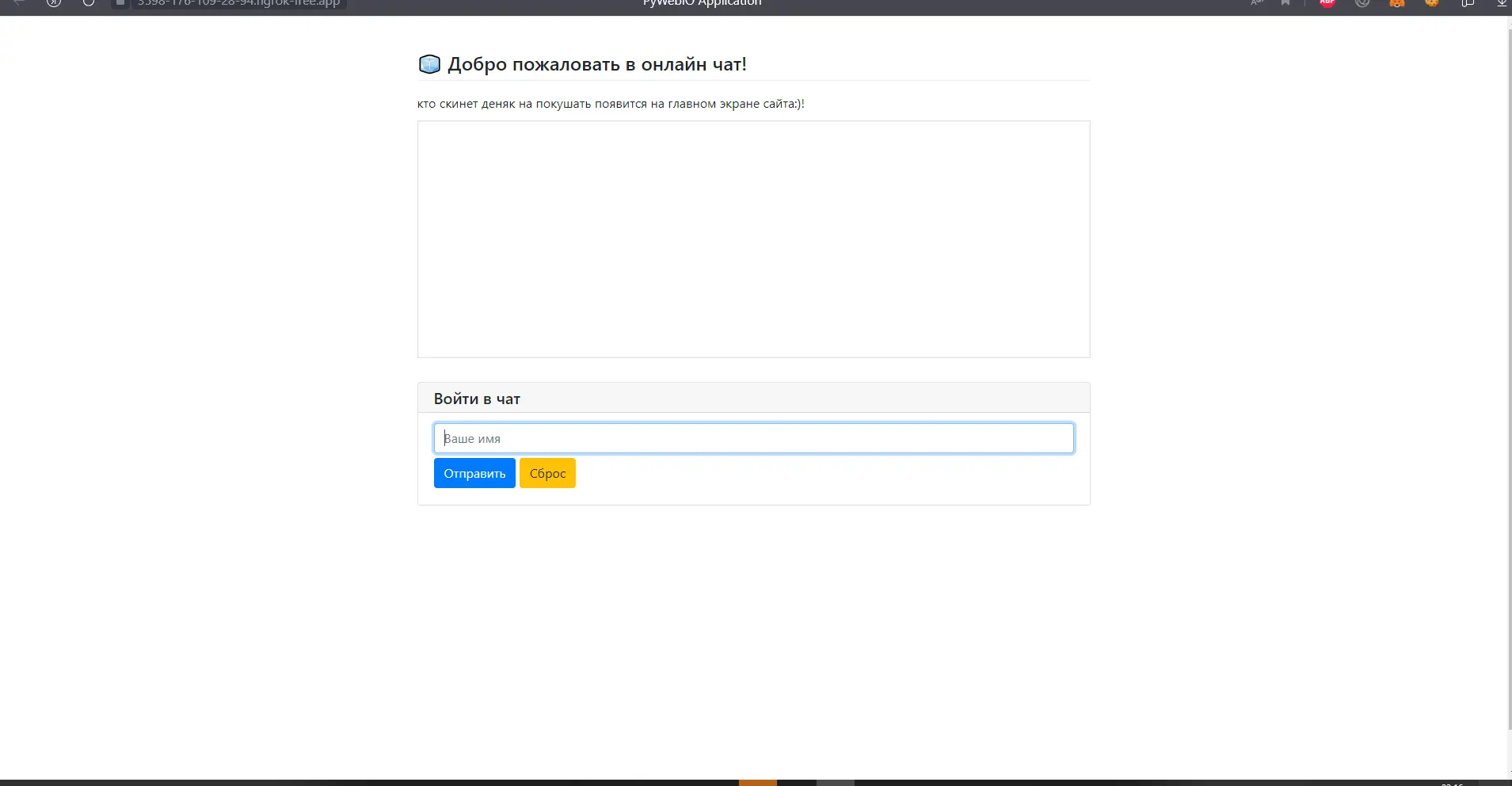
Task: Click the browser page reload icon
Action: tap(89, 2)
